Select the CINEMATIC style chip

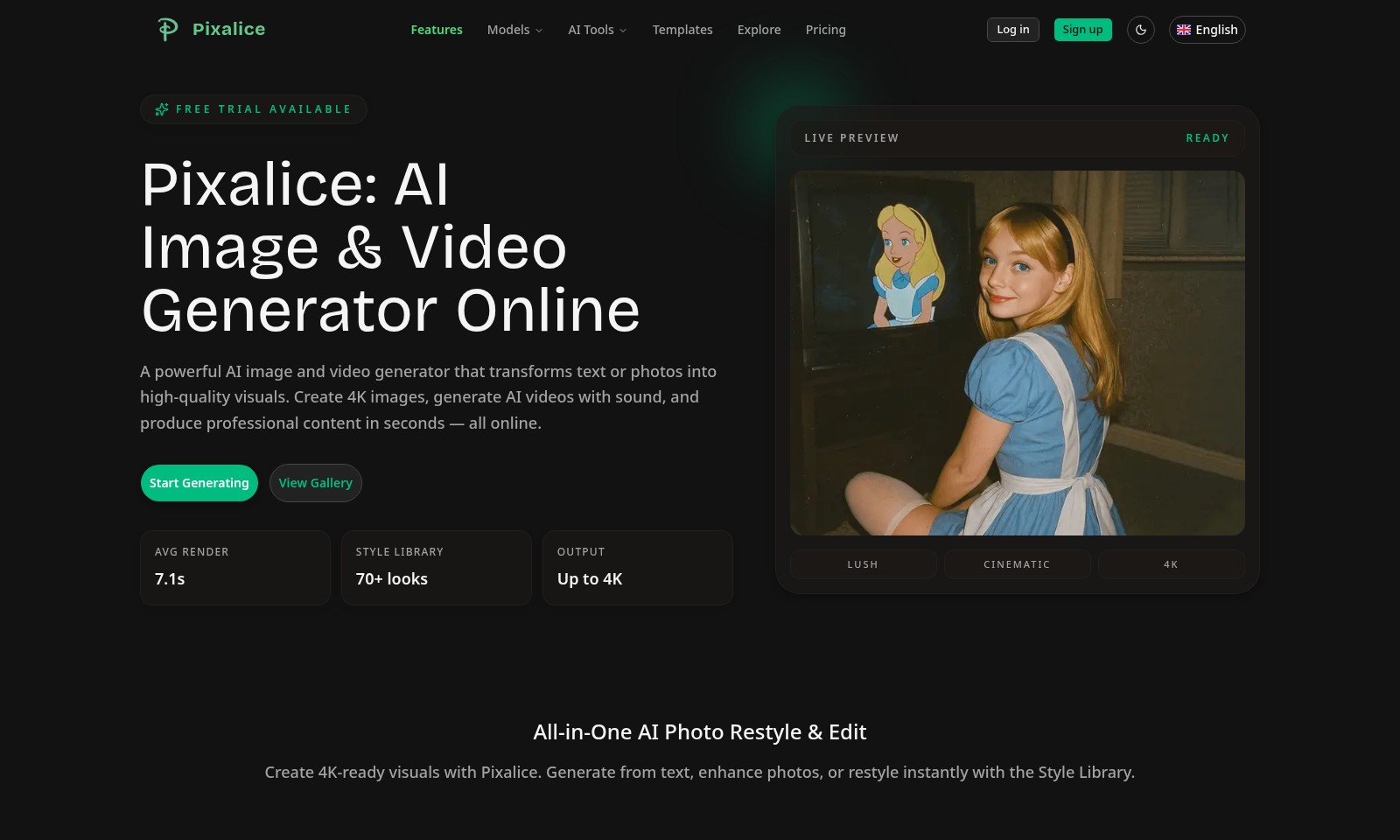tap(1017, 564)
